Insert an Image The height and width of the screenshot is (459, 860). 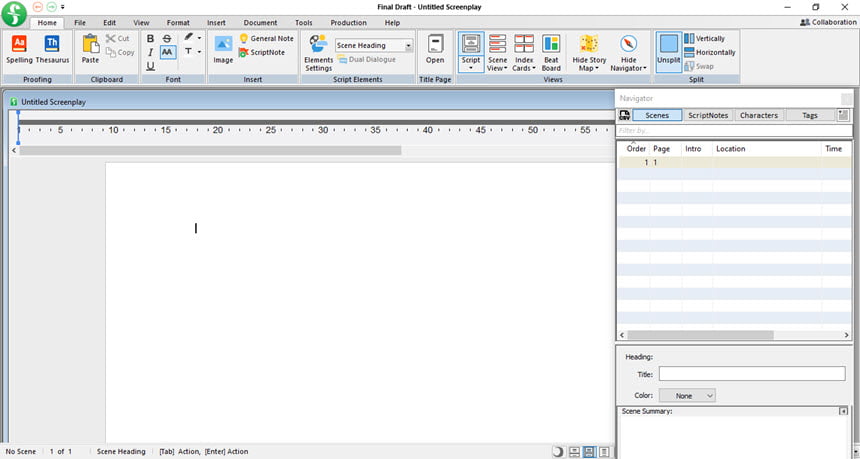click(x=223, y=50)
